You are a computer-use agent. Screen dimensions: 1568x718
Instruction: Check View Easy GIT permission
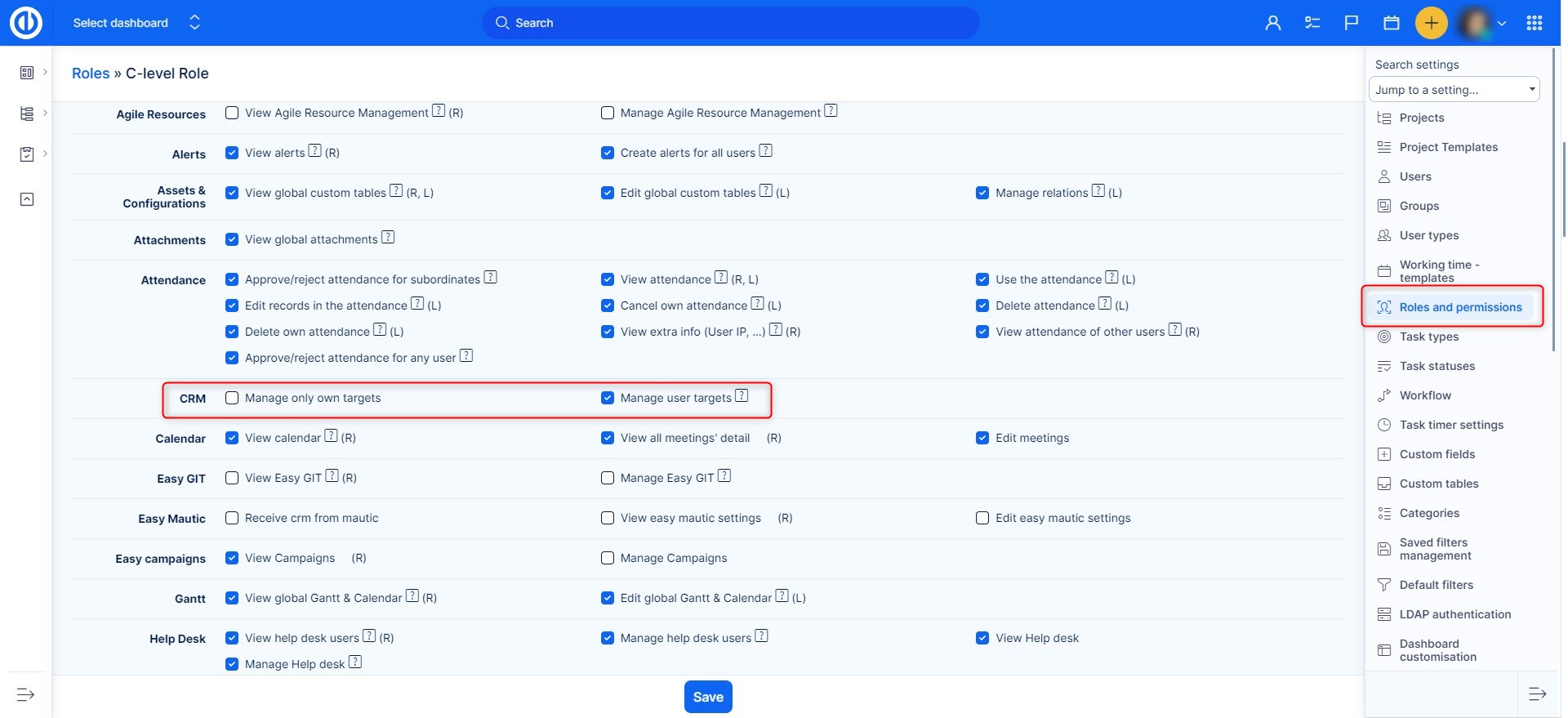click(232, 478)
